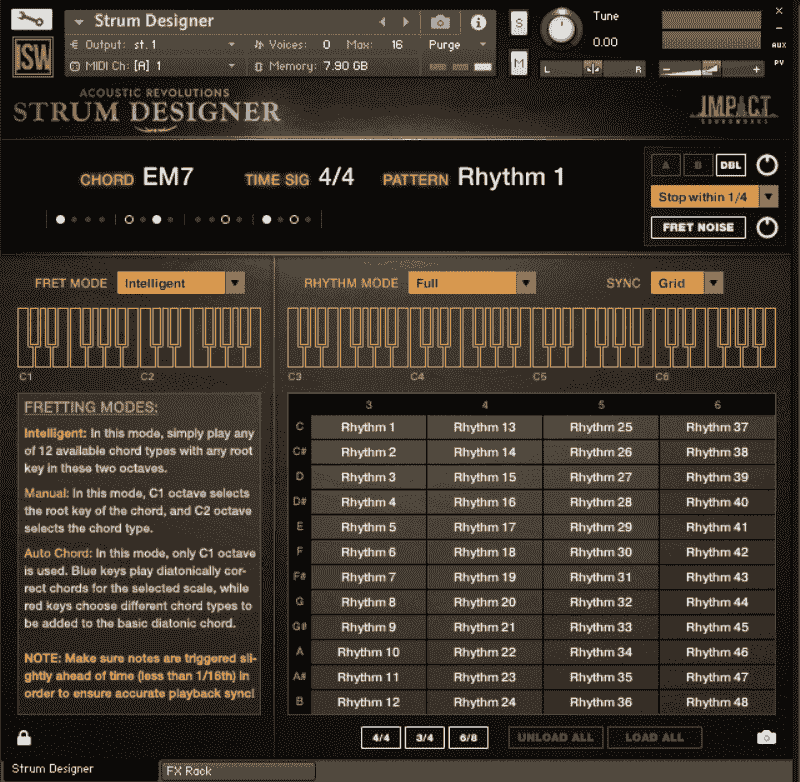Click the LOAD ALL button
800x782 pixels.
click(x=654, y=737)
